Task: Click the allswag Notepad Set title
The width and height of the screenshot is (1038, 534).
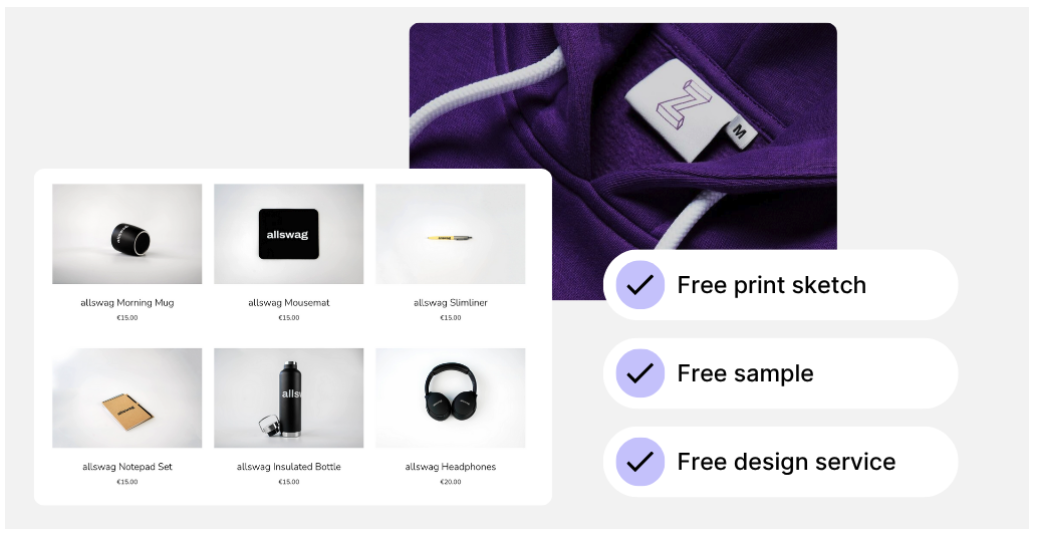Action: [x=127, y=467]
